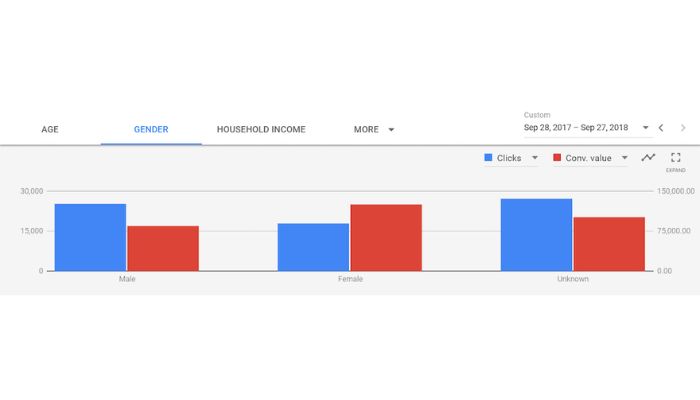
Task: Switch to line chart view icon
Action: (x=648, y=158)
